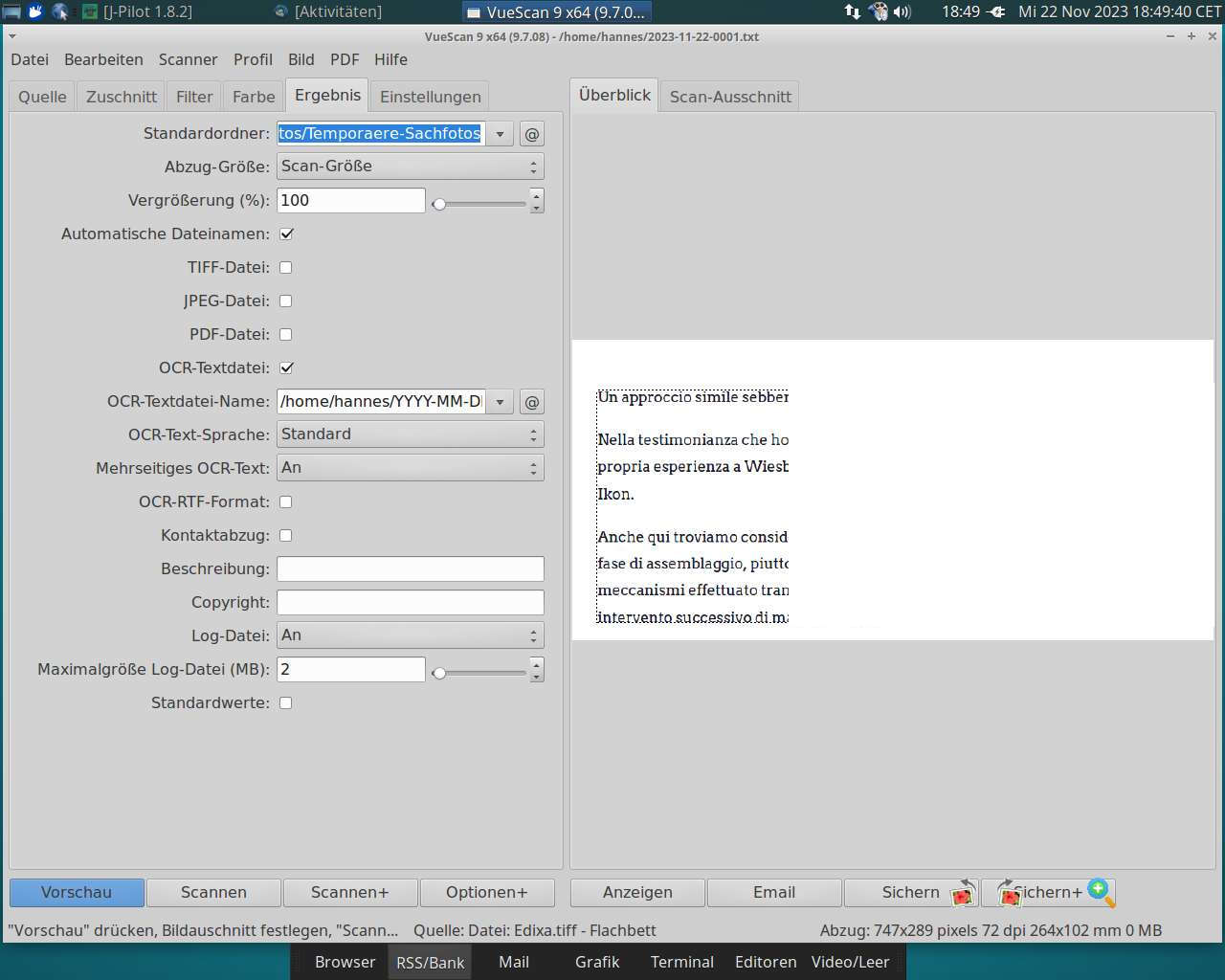Open the Abzug-Größe dropdown
Screen dimensions: 1225x980
[x=410, y=167]
